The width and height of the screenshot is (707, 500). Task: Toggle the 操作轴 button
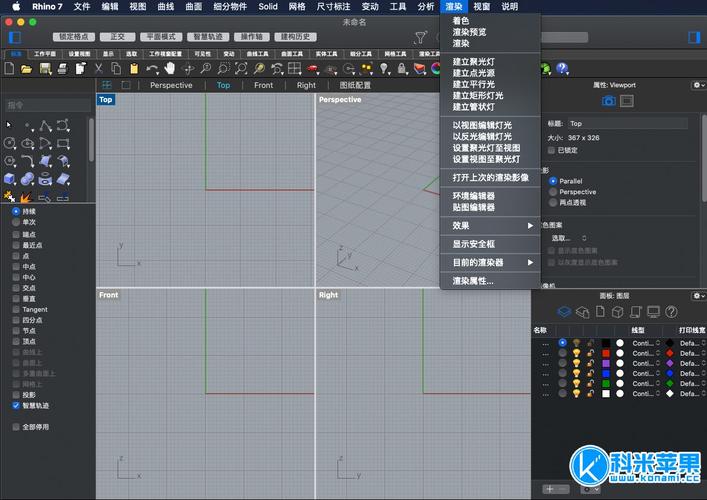[252, 37]
